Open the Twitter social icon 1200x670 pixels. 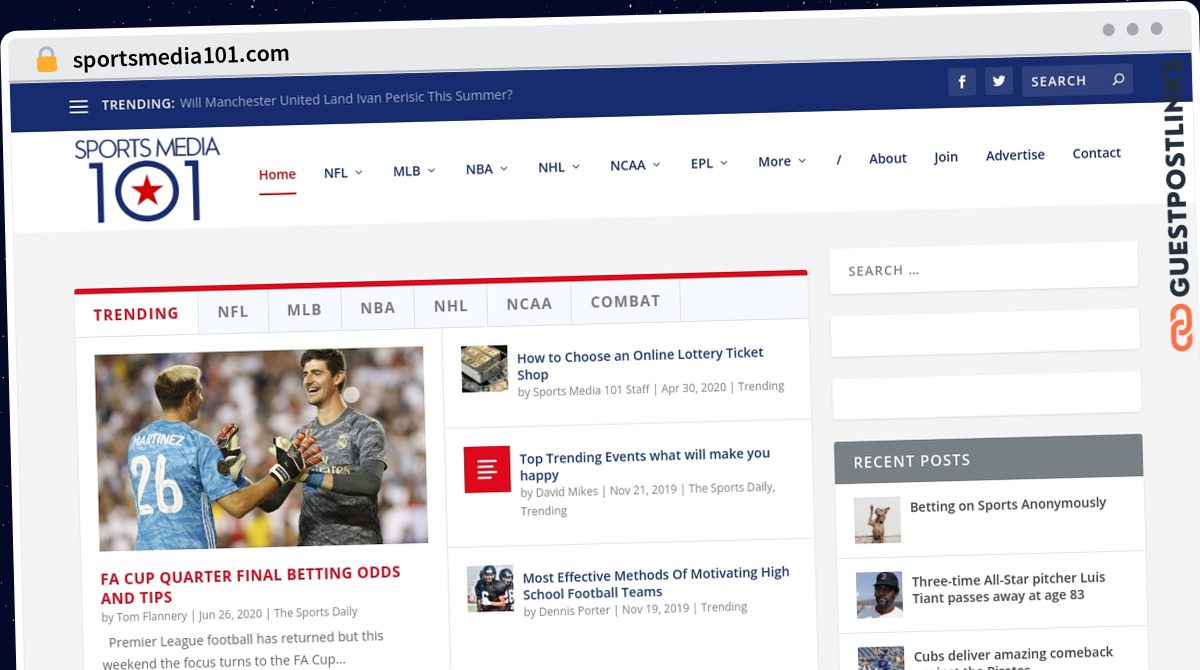[x=999, y=81]
